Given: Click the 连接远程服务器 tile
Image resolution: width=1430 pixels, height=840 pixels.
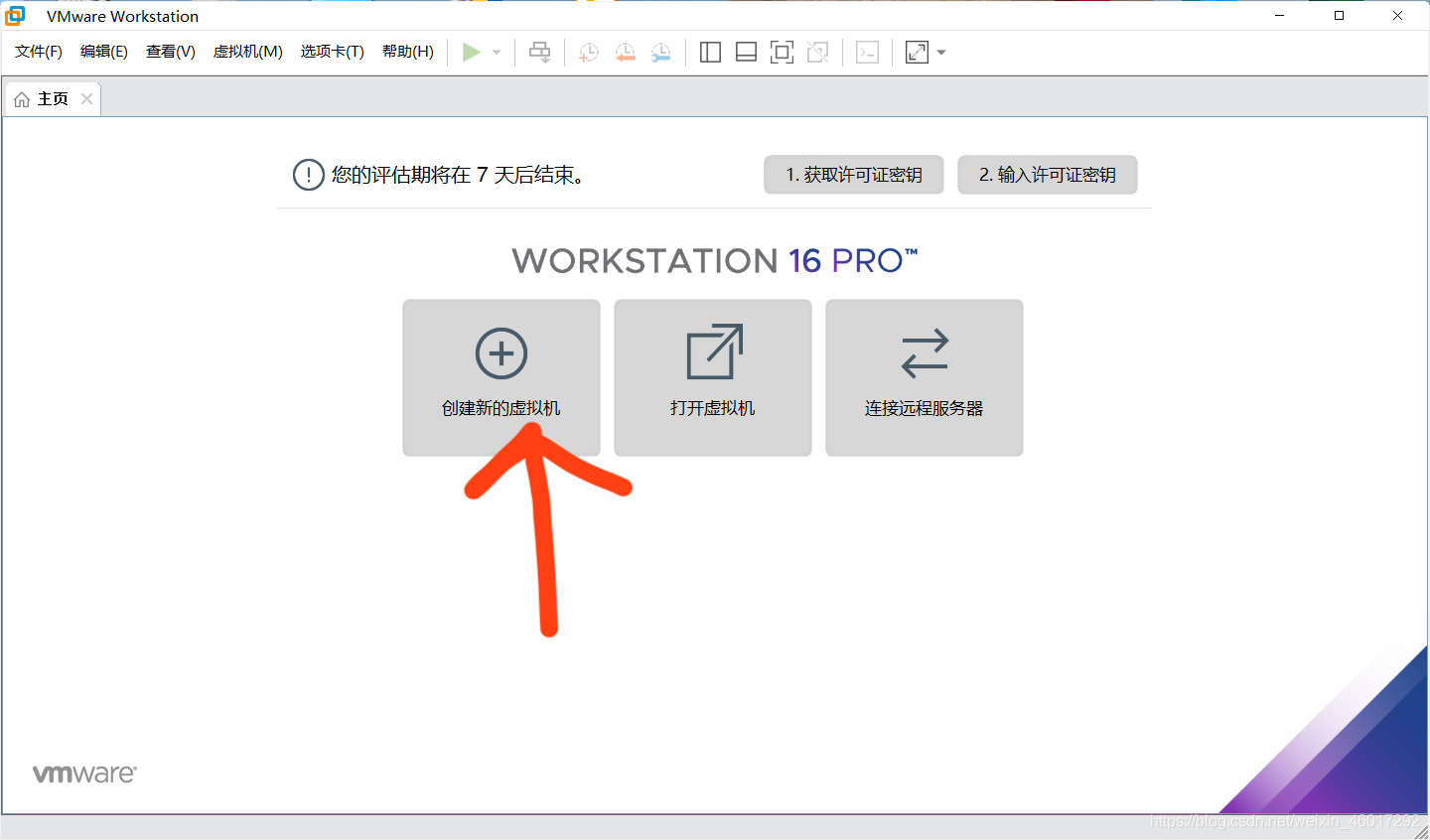Looking at the screenshot, I should point(925,377).
